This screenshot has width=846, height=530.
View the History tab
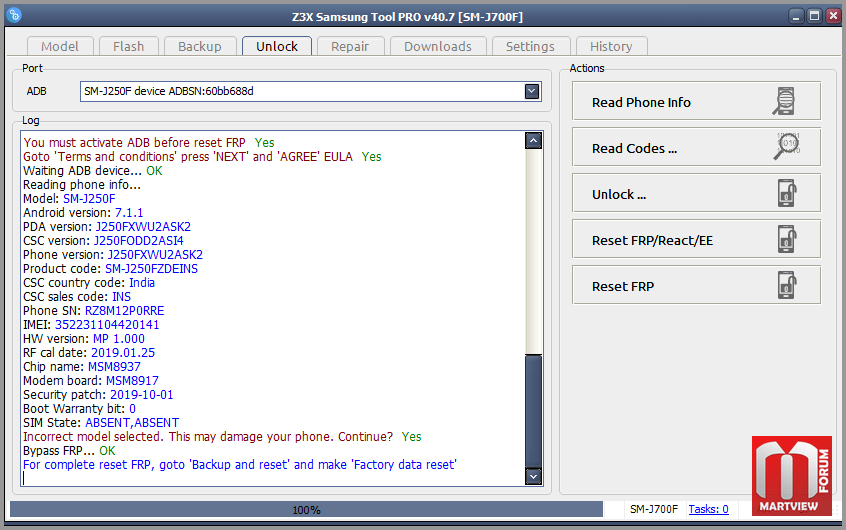611,46
